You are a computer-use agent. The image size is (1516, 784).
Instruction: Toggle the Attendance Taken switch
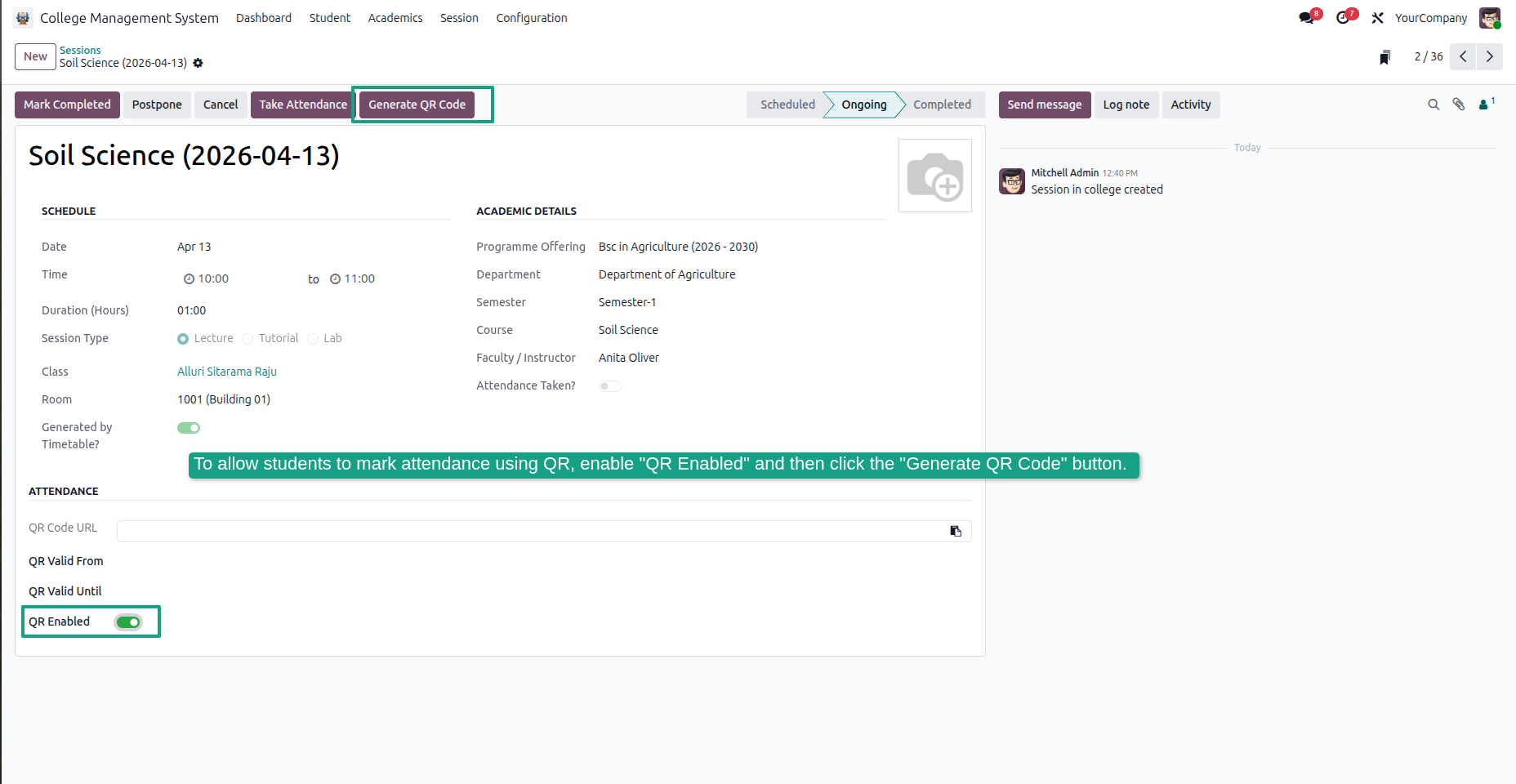click(x=610, y=386)
